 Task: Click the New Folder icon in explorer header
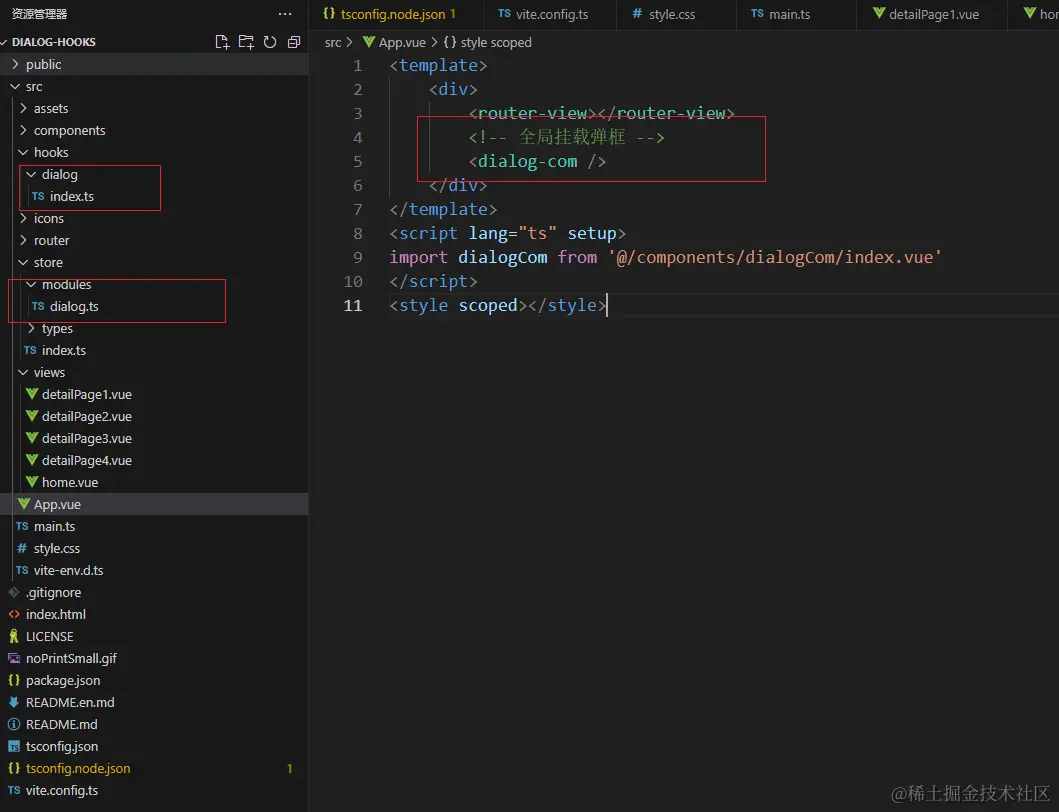pyautogui.click(x=246, y=42)
